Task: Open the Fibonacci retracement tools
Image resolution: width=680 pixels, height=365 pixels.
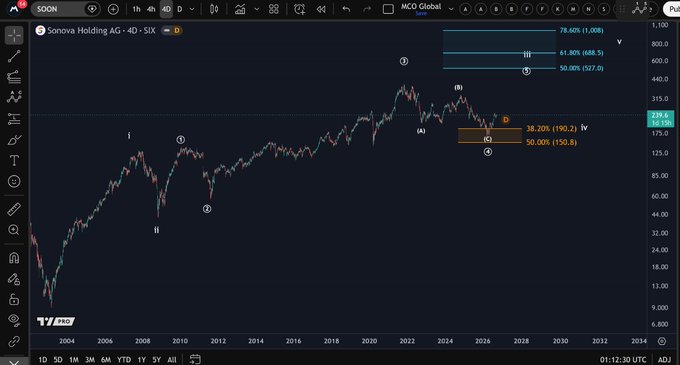Action: point(14,77)
